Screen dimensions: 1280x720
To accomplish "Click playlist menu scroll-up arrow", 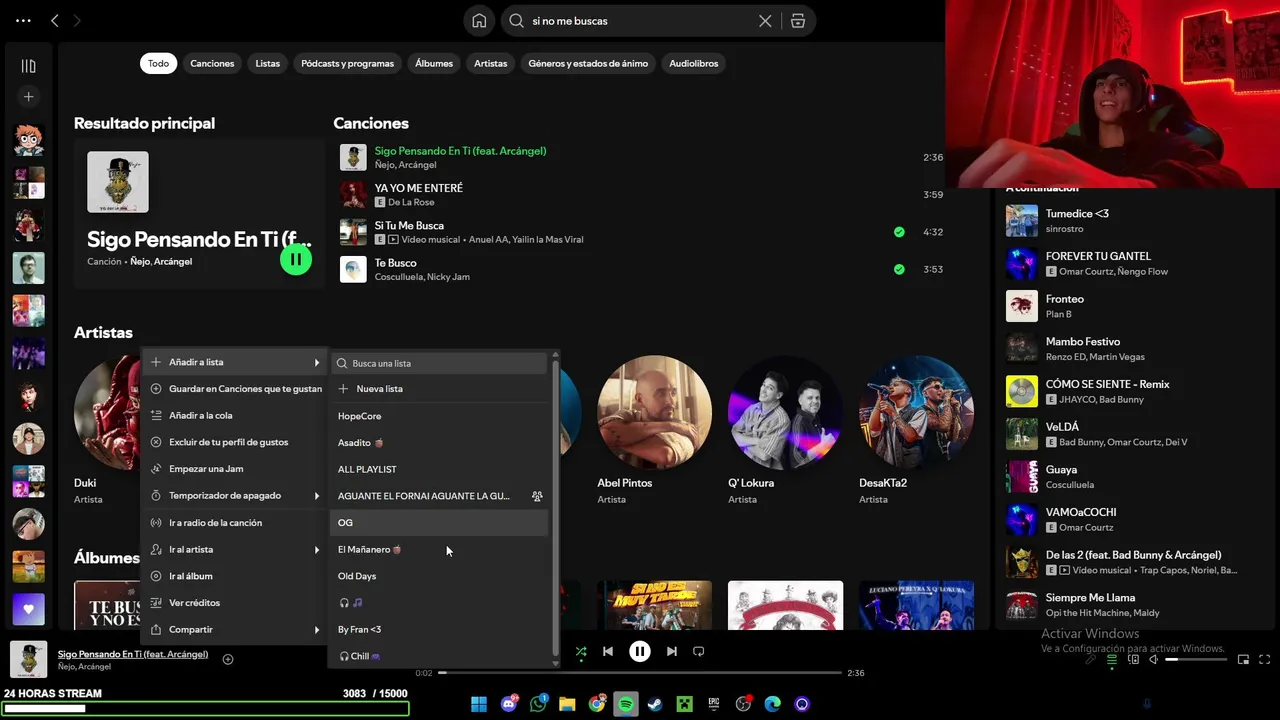I will 555,355.
